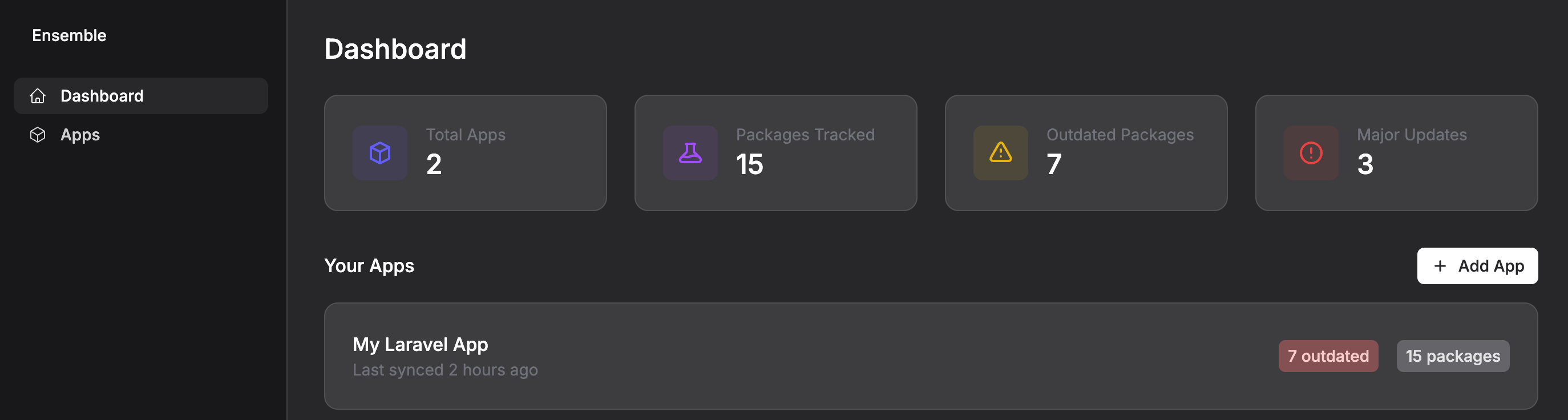Click the Last synced 2 hours ago text
Viewport: 1568px width, 420px height.
point(446,369)
